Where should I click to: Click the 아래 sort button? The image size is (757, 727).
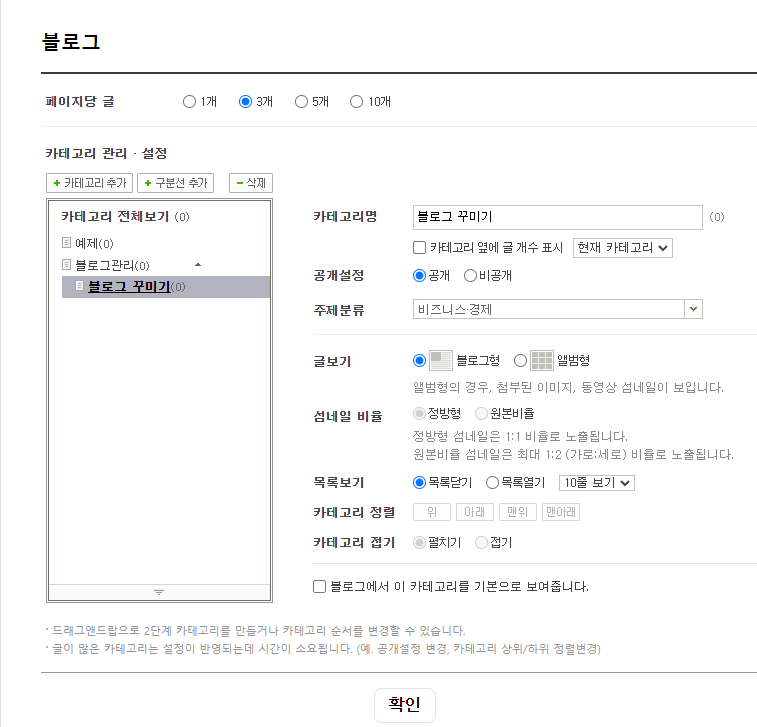coord(475,512)
